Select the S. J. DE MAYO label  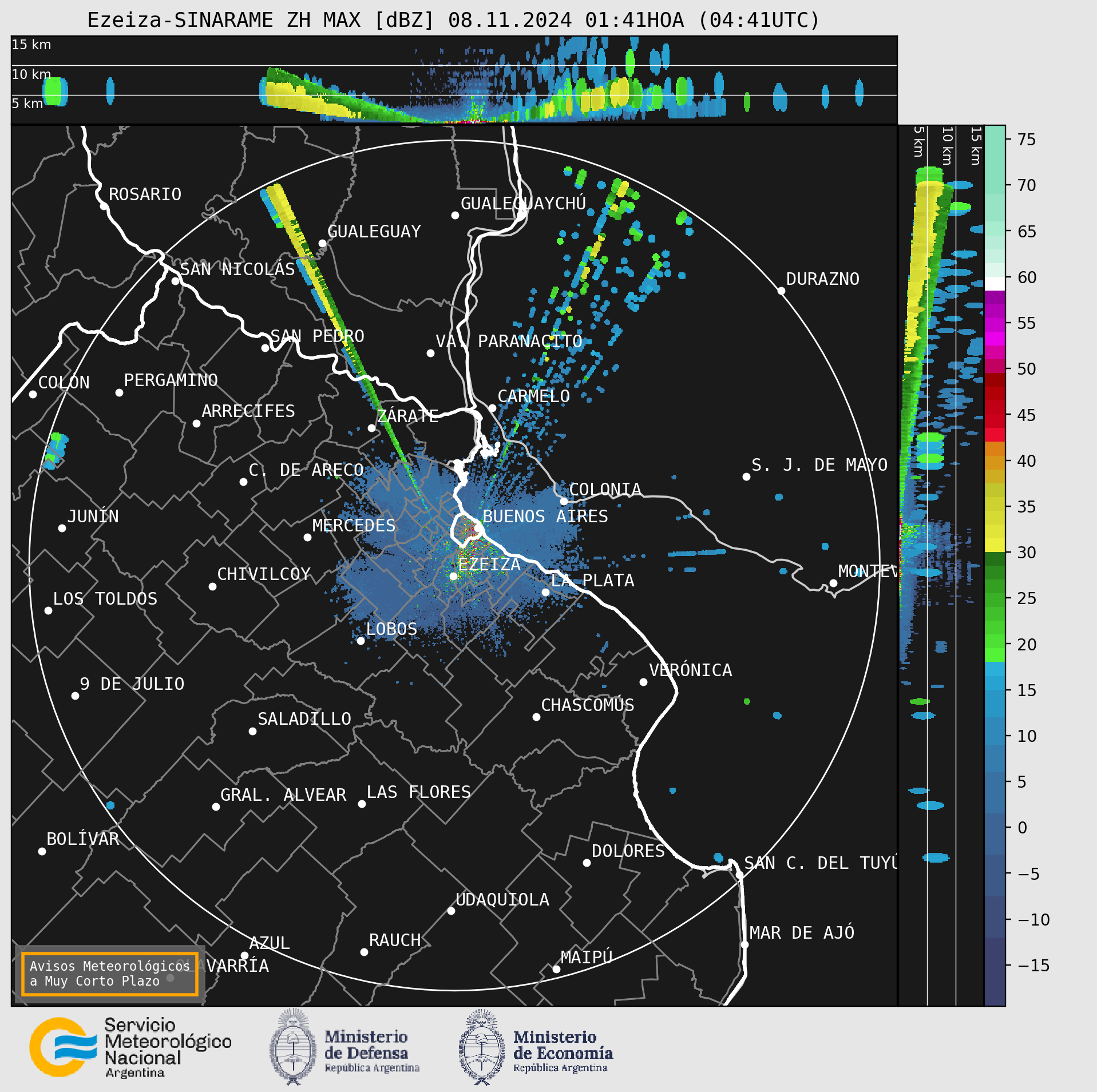(x=819, y=465)
